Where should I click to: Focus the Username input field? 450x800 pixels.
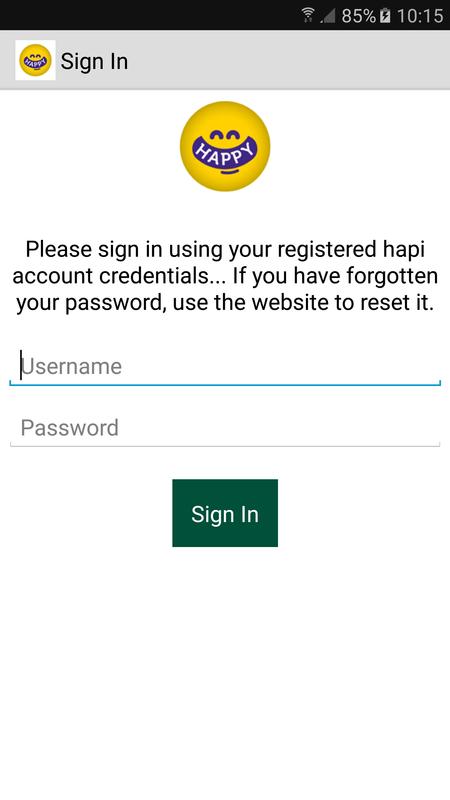(225, 366)
